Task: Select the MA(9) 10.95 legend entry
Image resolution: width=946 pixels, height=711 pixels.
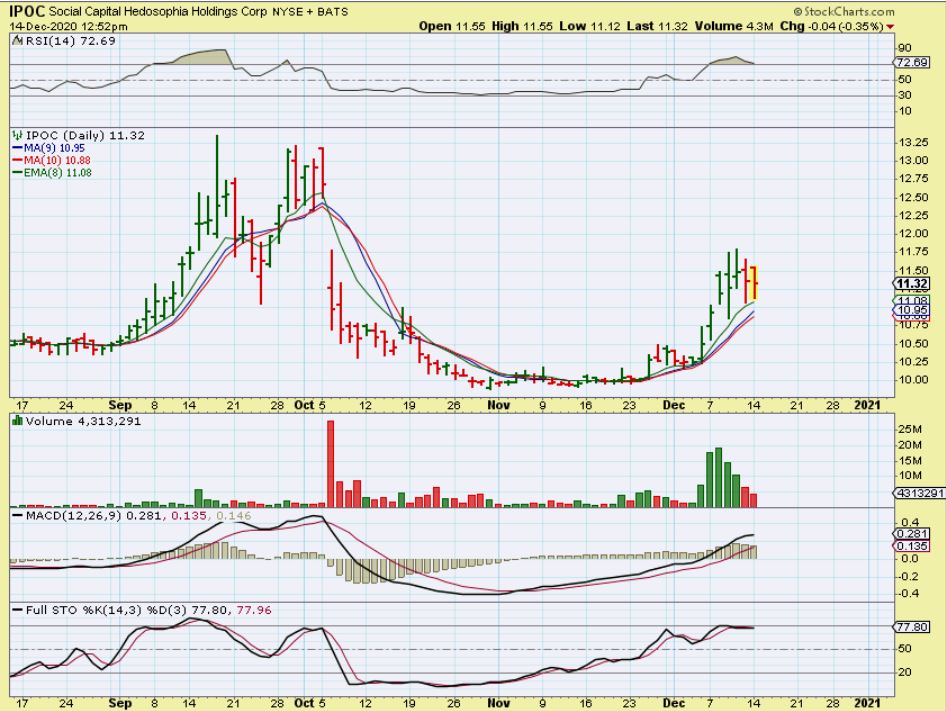Action: click(x=48, y=148)
